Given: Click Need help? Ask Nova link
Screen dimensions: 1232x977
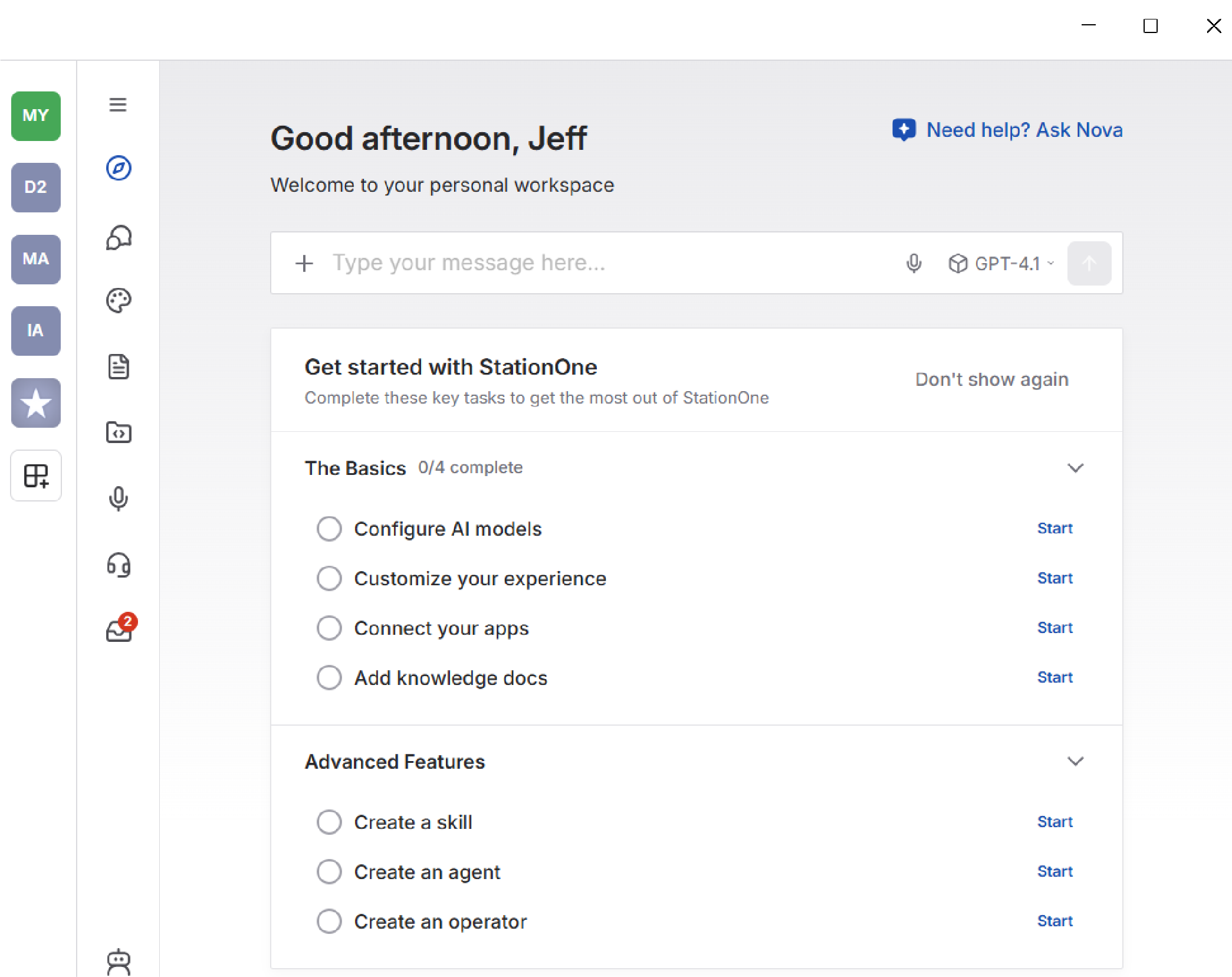Looking at the screenshot, I should (1007, 130).
